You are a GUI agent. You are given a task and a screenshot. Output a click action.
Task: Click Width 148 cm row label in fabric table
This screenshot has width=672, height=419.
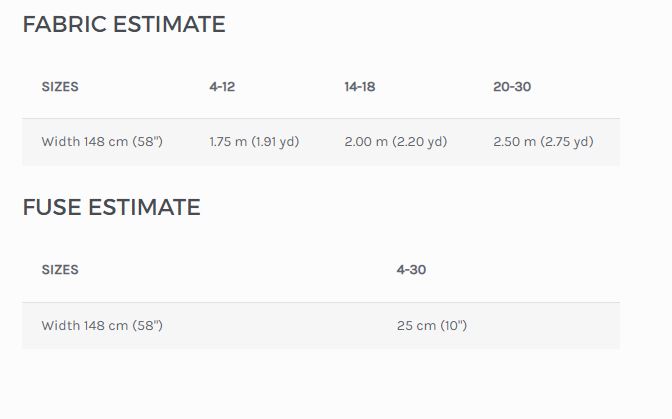coord(102,142)
